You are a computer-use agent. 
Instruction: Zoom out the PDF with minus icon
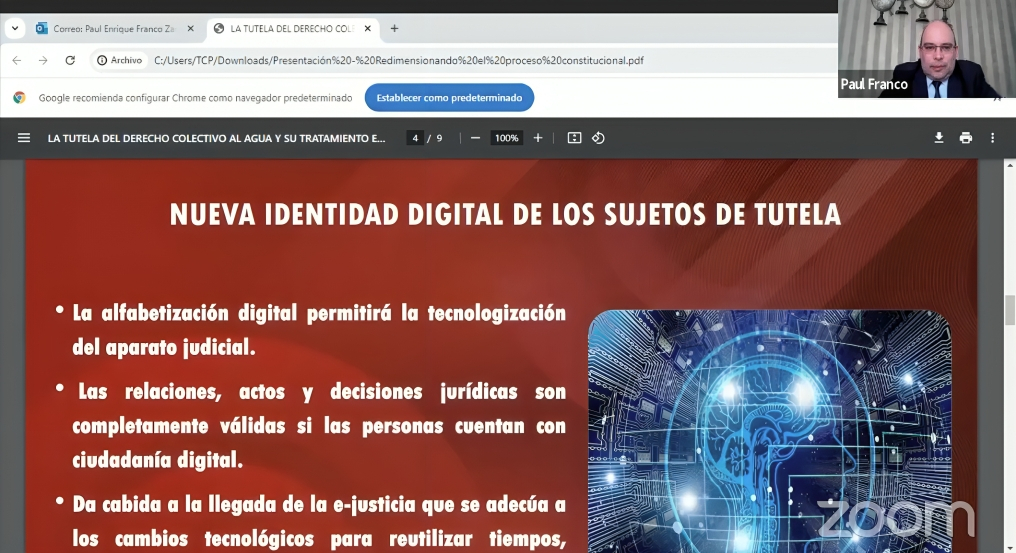coord(475,138)
